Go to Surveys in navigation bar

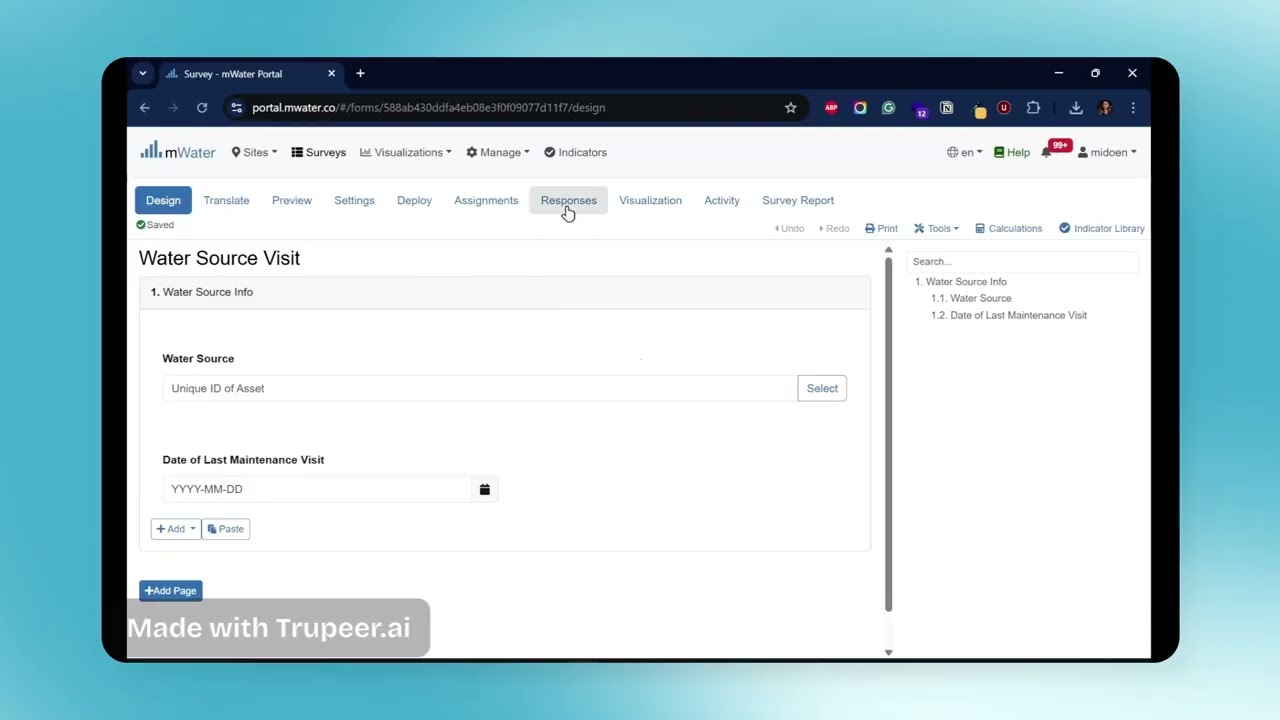tap(319, 152)
